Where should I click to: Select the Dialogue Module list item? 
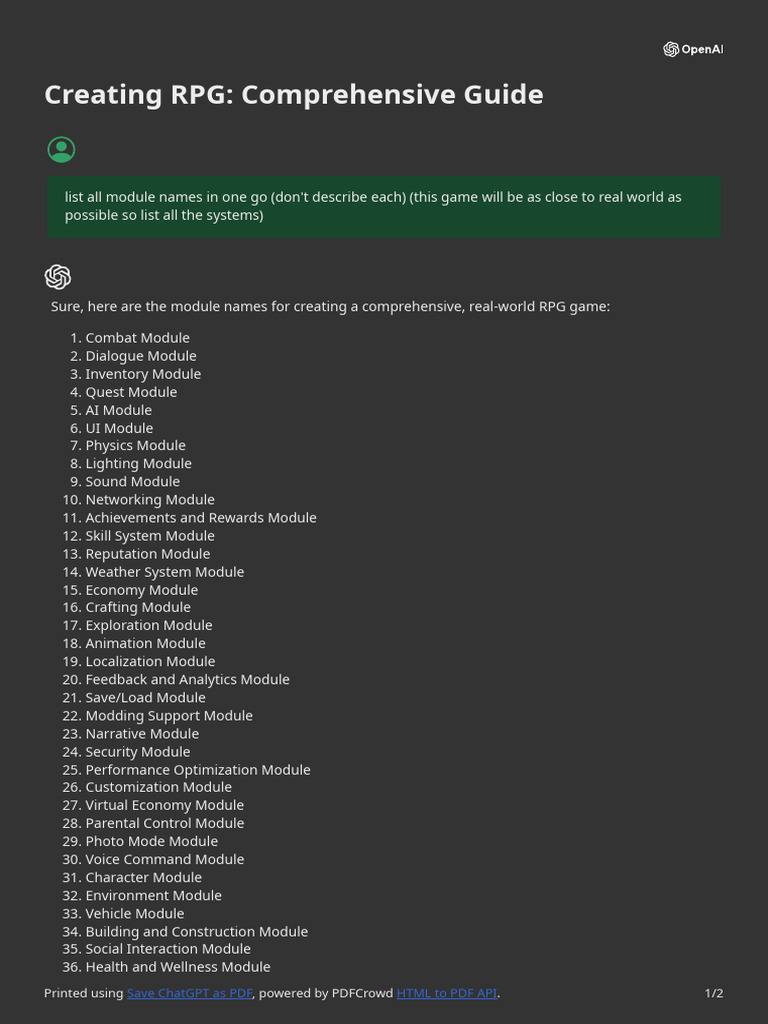tap(141, 356)
